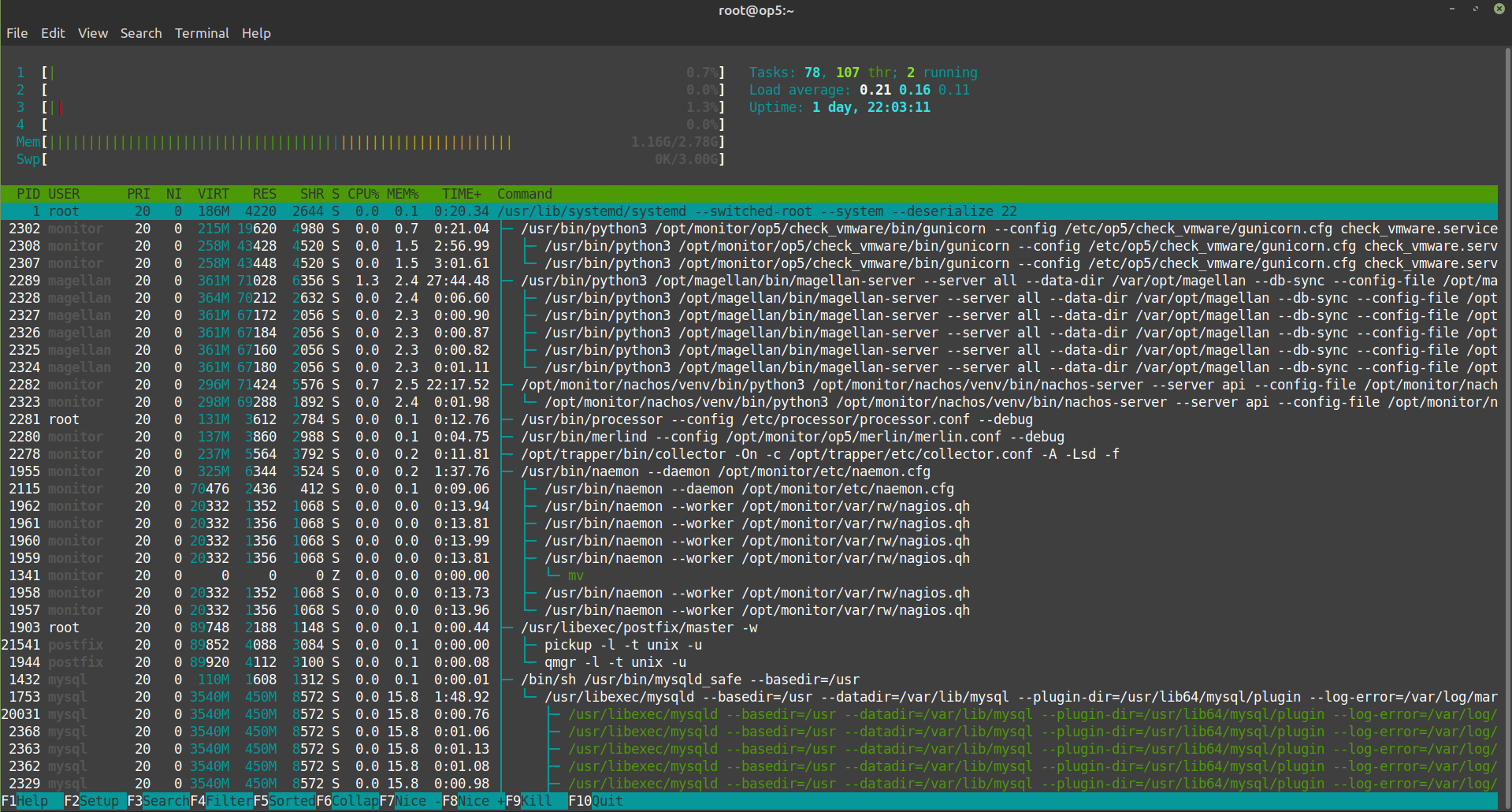This screenshot has width=1512, height=812.
Task: Open the Help menu in menu bar
Action: point(256,33)
